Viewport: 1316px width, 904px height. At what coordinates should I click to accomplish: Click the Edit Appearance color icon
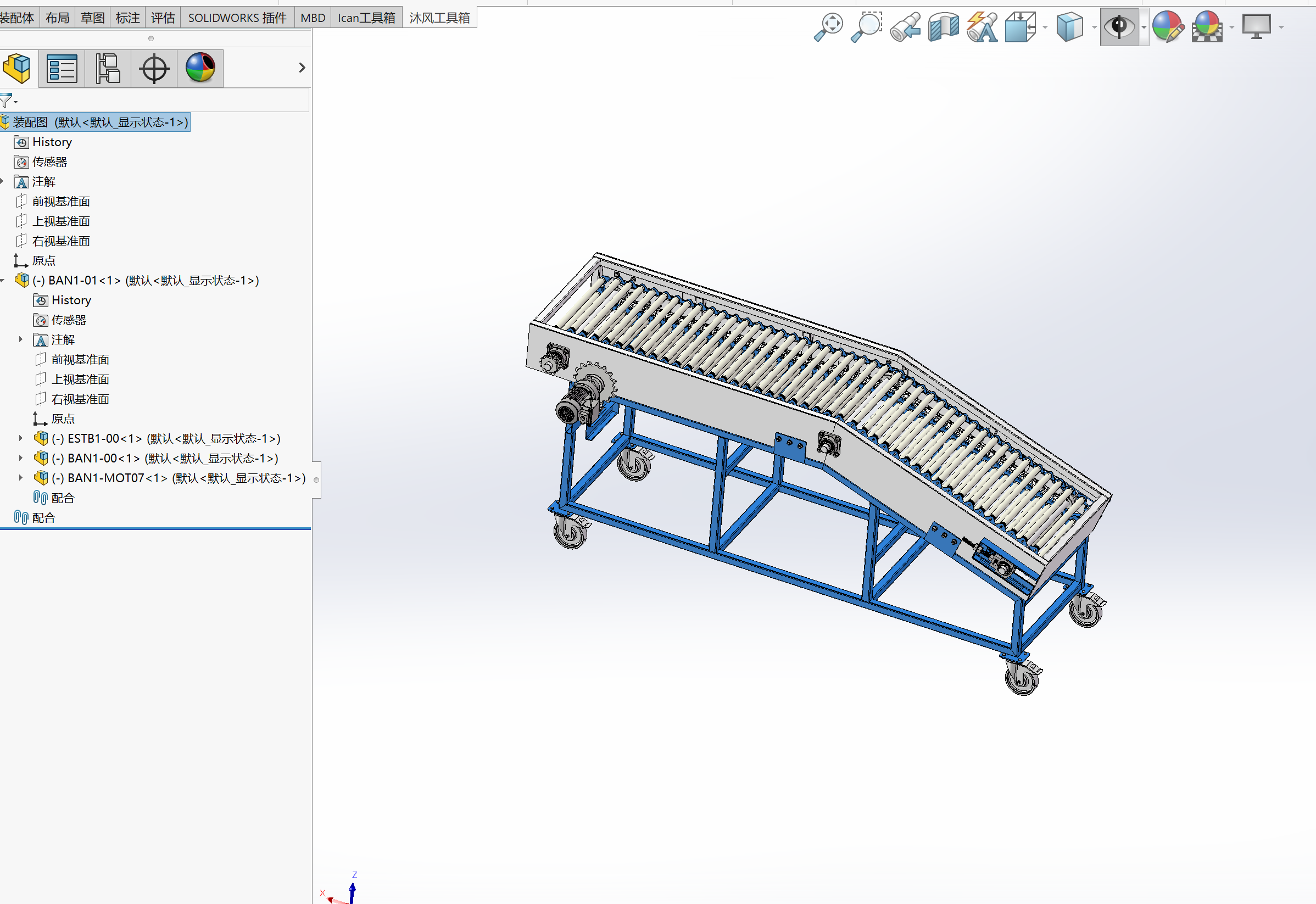pos(1168,26)
